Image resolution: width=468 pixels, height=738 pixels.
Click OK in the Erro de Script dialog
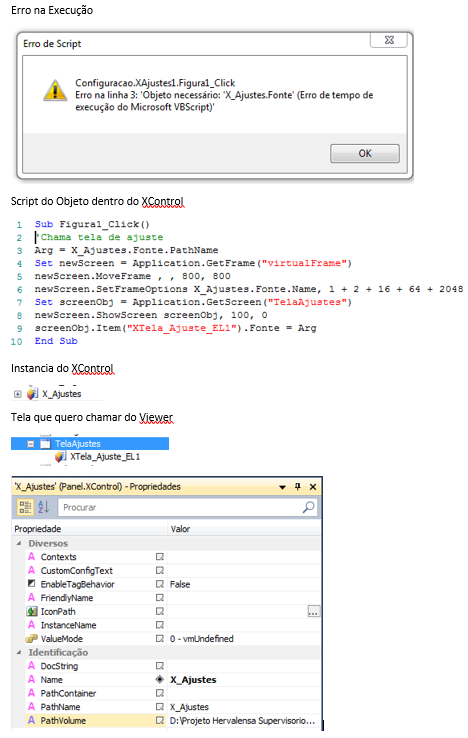tap(364, 153)
